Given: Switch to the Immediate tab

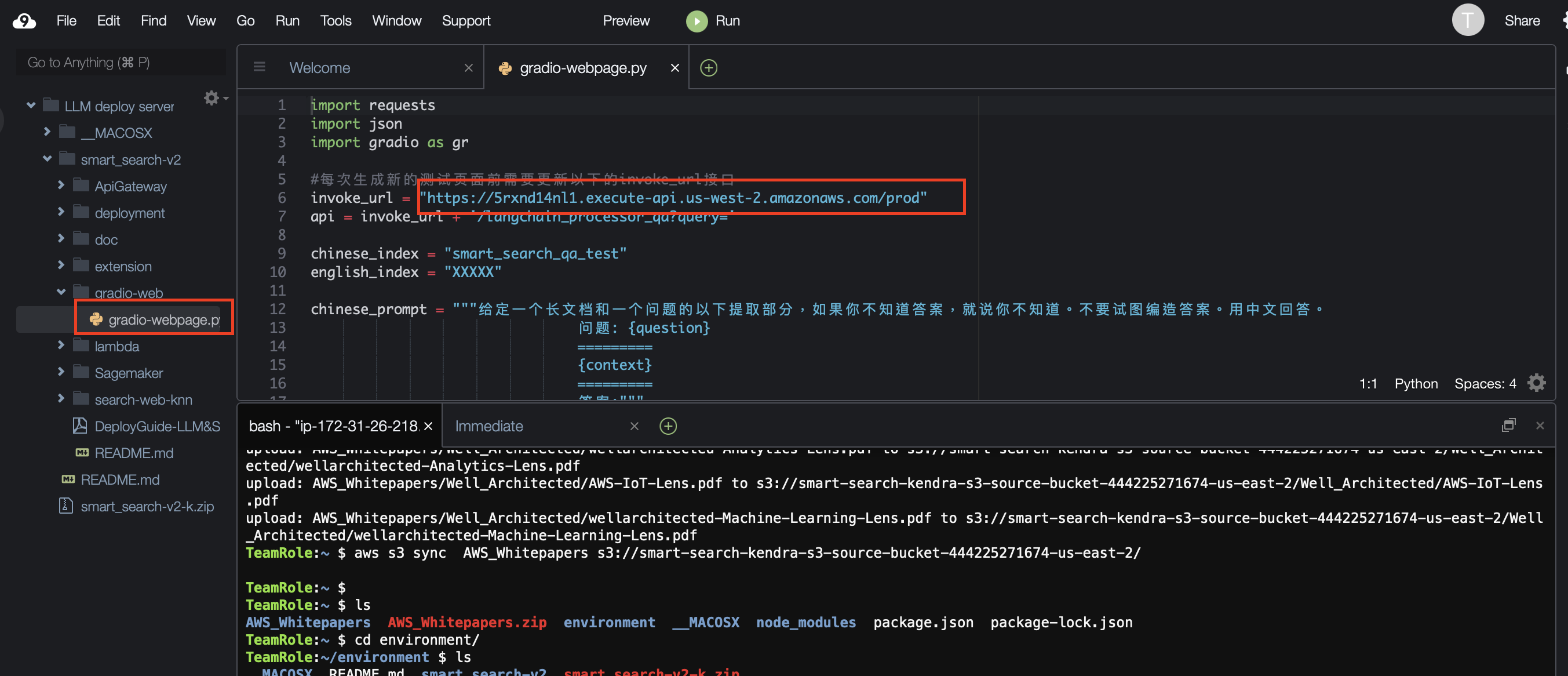Looking at the screenshot, I should tap(489, 426).
